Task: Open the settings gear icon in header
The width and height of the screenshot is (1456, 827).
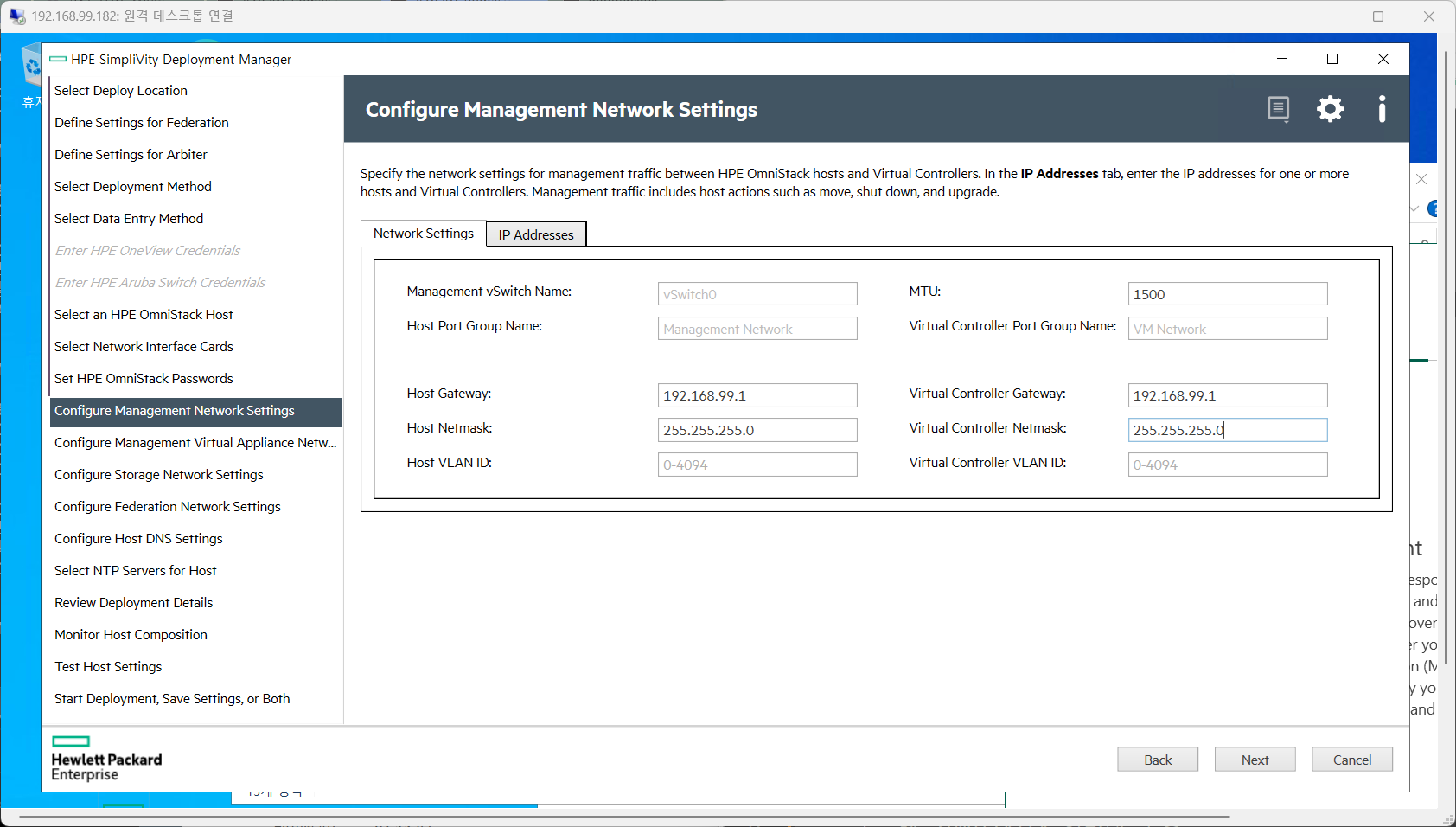Action: point(1330,109)
